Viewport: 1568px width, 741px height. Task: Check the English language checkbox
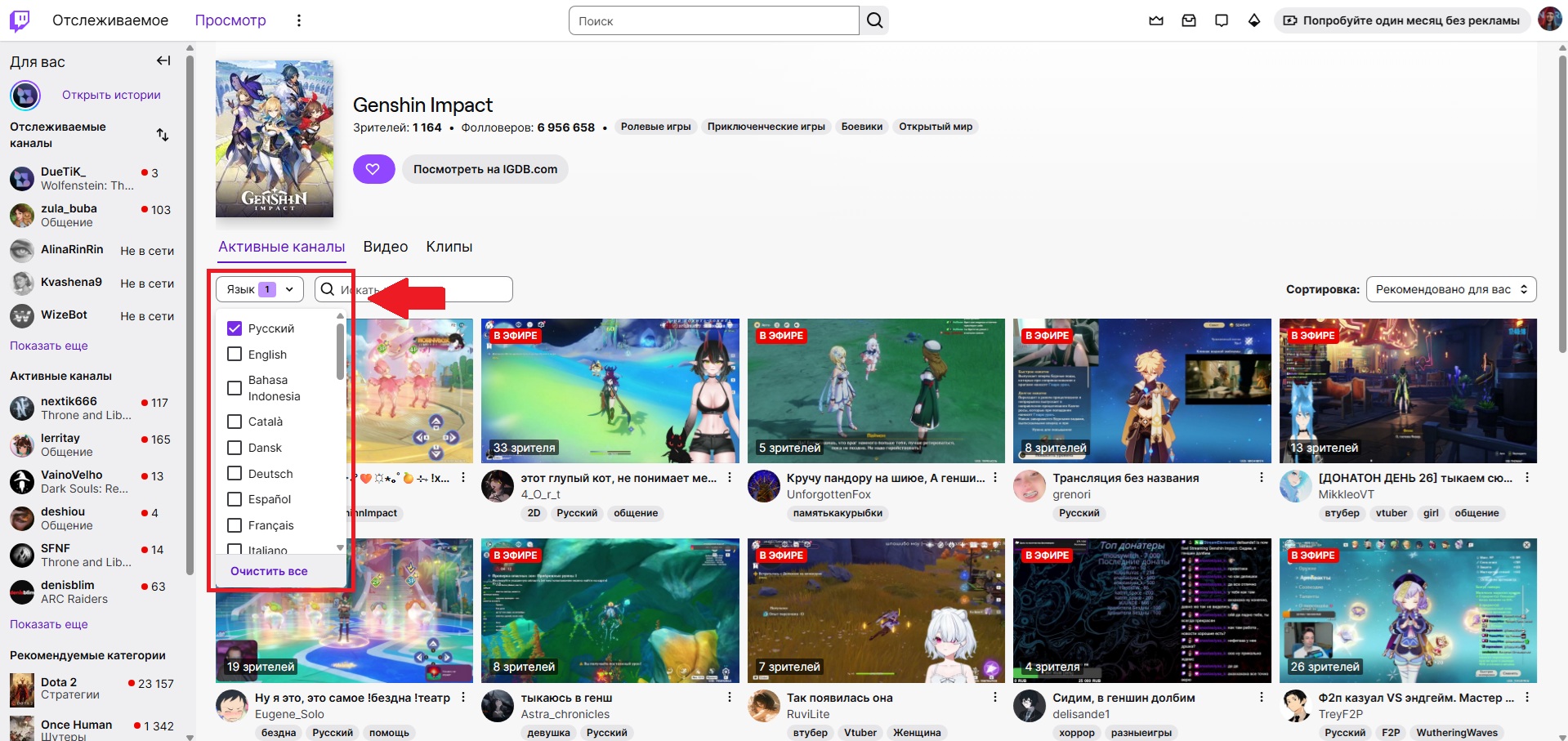click(x=235, y=355)
